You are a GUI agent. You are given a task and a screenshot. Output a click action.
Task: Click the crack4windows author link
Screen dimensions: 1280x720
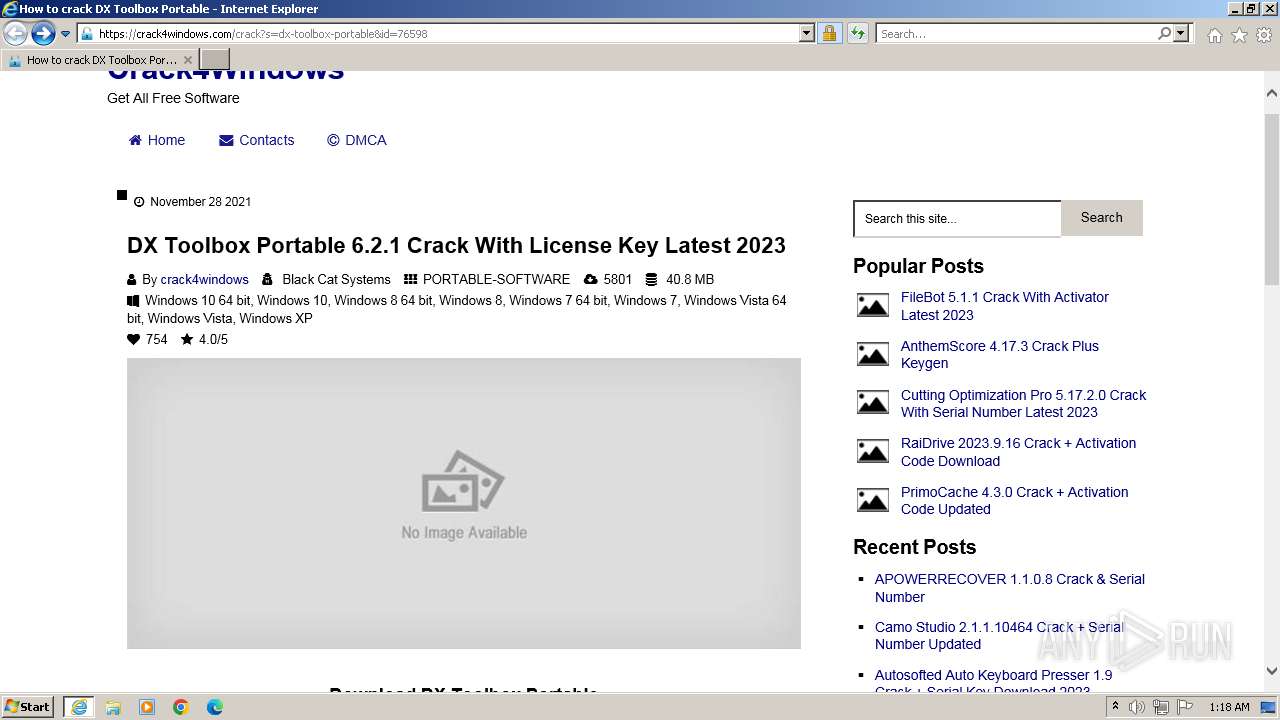point(204,280)
